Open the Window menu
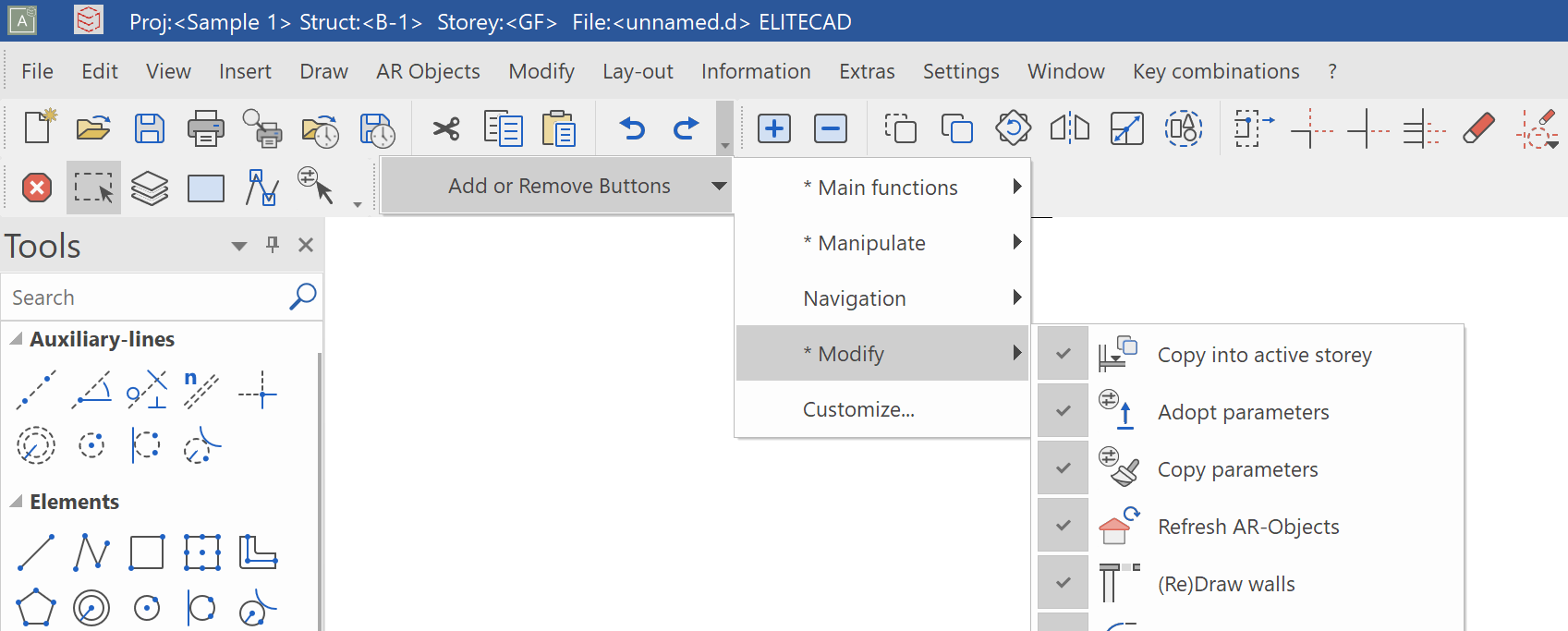Screen dimensions: 1568x631 (x=1066, y=71)
